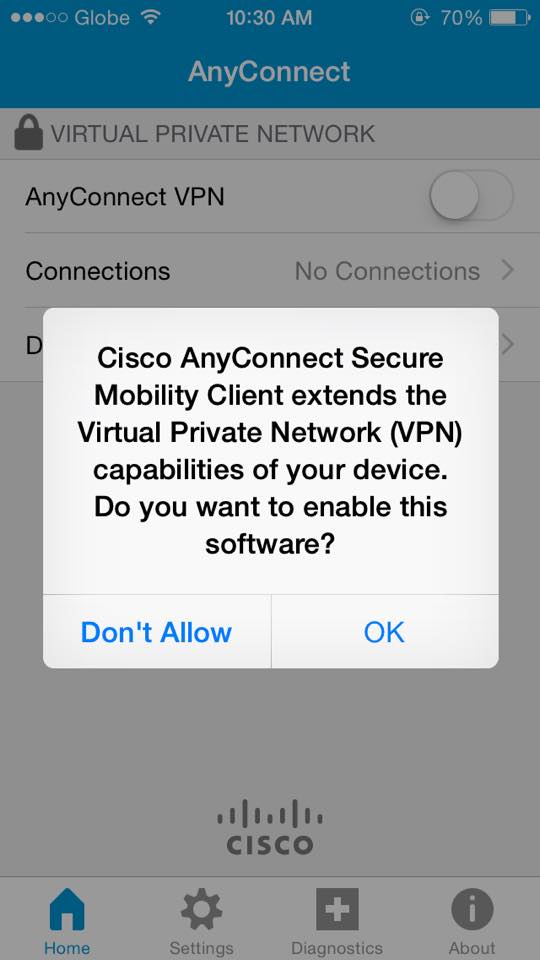This screenshot has width=540, height=960.
Task: Open the Settings gear icon
Action: [x=201, y=910]
